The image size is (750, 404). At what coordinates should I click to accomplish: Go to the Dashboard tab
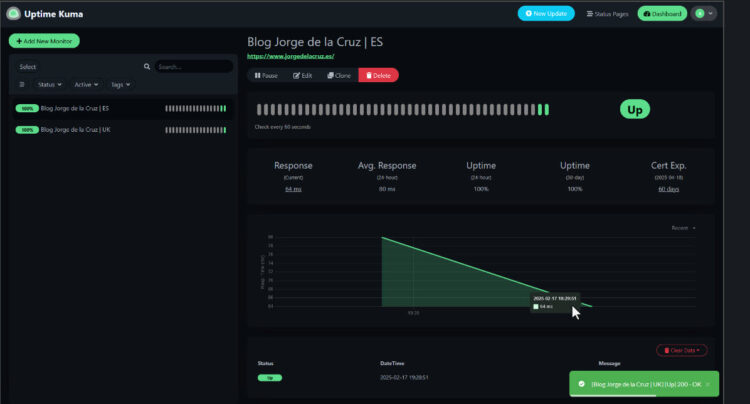click(x=662, y=14)
